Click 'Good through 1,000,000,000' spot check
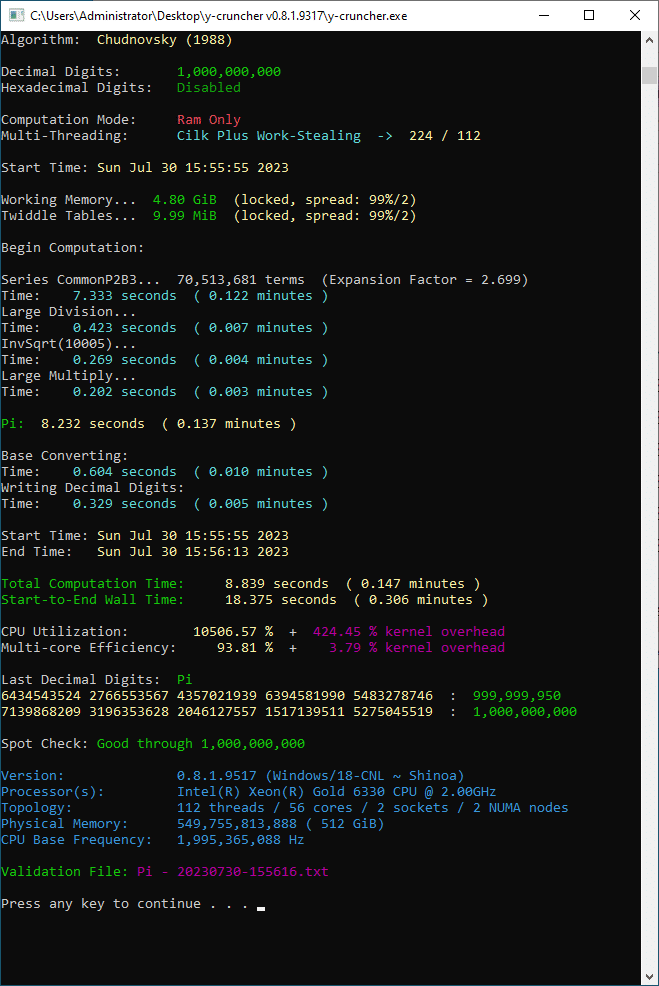The height and width of the screenshot is (986, 659). (x=201, y=744)
